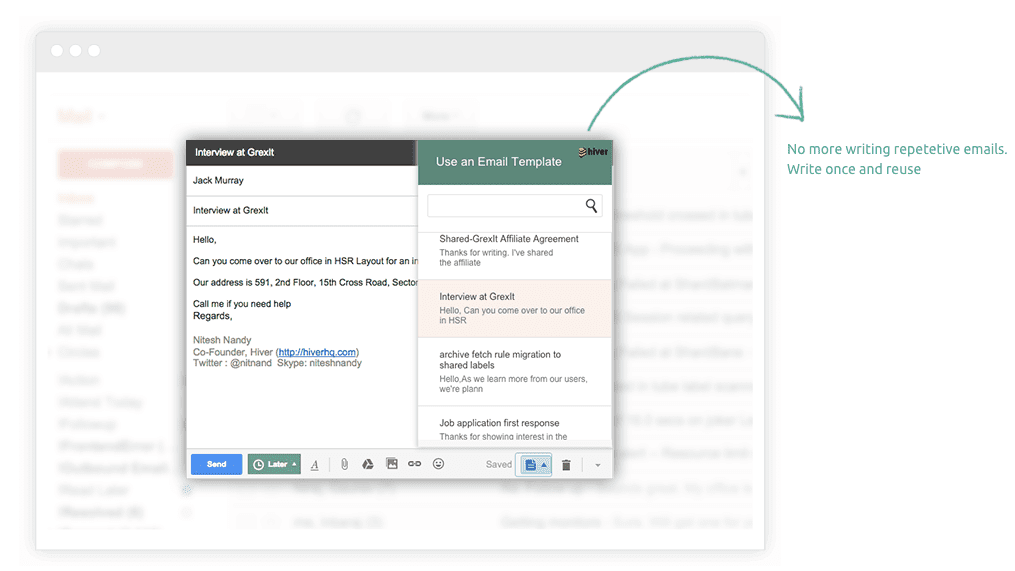
Task: Click the Saved draft status label
Action: pyautogui.click(x=498, y=465)
